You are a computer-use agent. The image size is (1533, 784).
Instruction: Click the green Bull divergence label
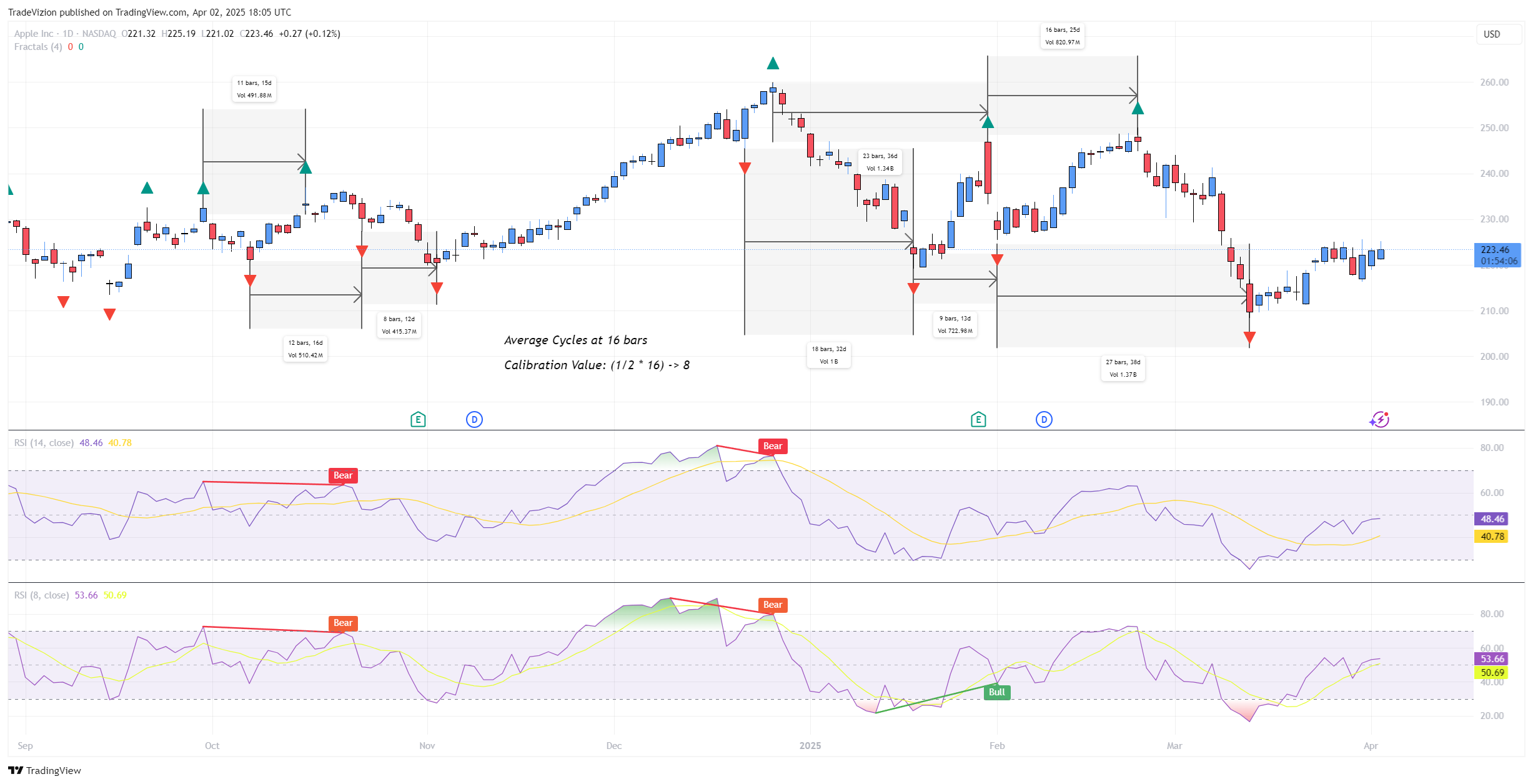[x=997, y=692]
